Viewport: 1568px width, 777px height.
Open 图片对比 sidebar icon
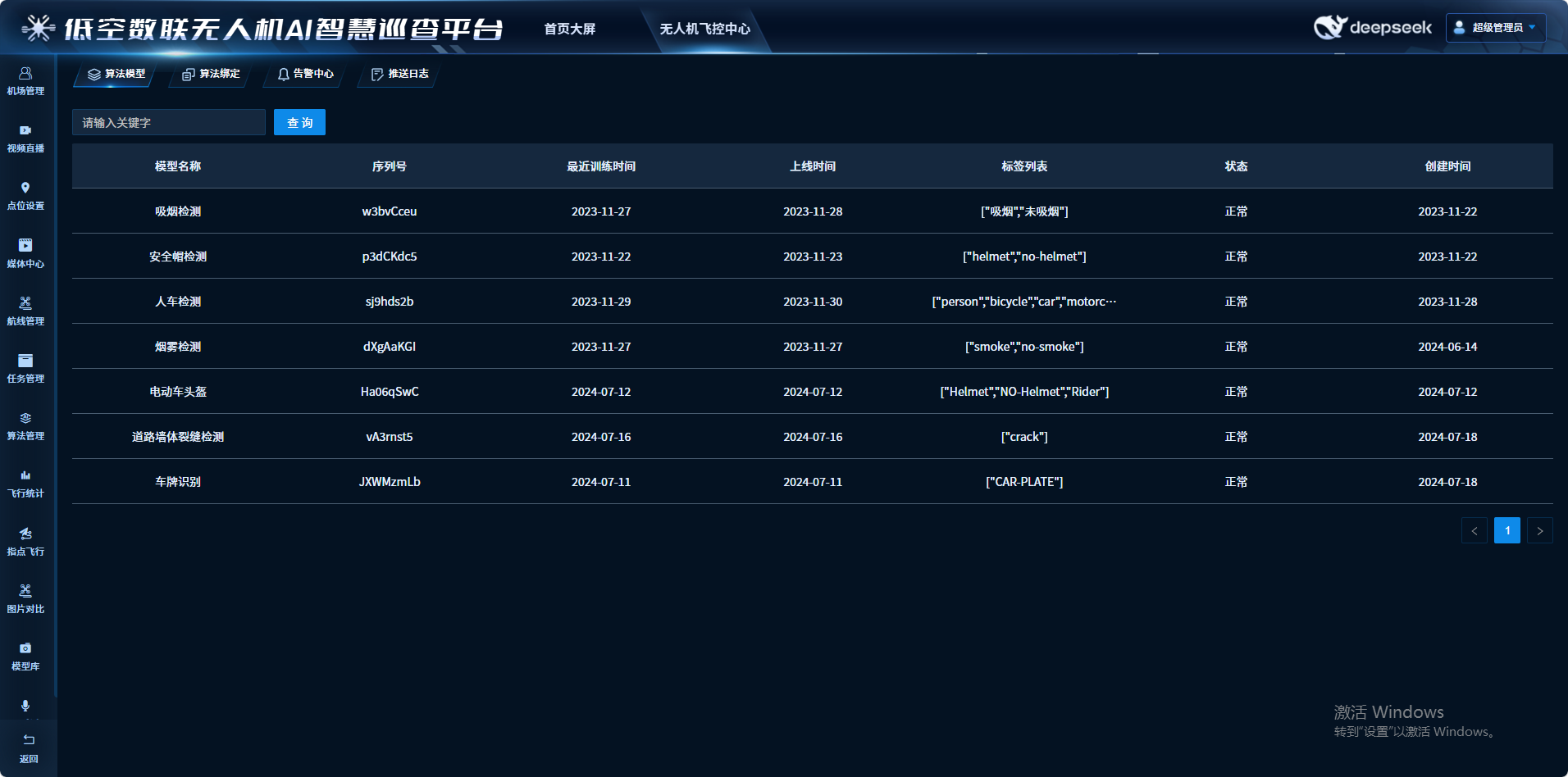point(25,591)
